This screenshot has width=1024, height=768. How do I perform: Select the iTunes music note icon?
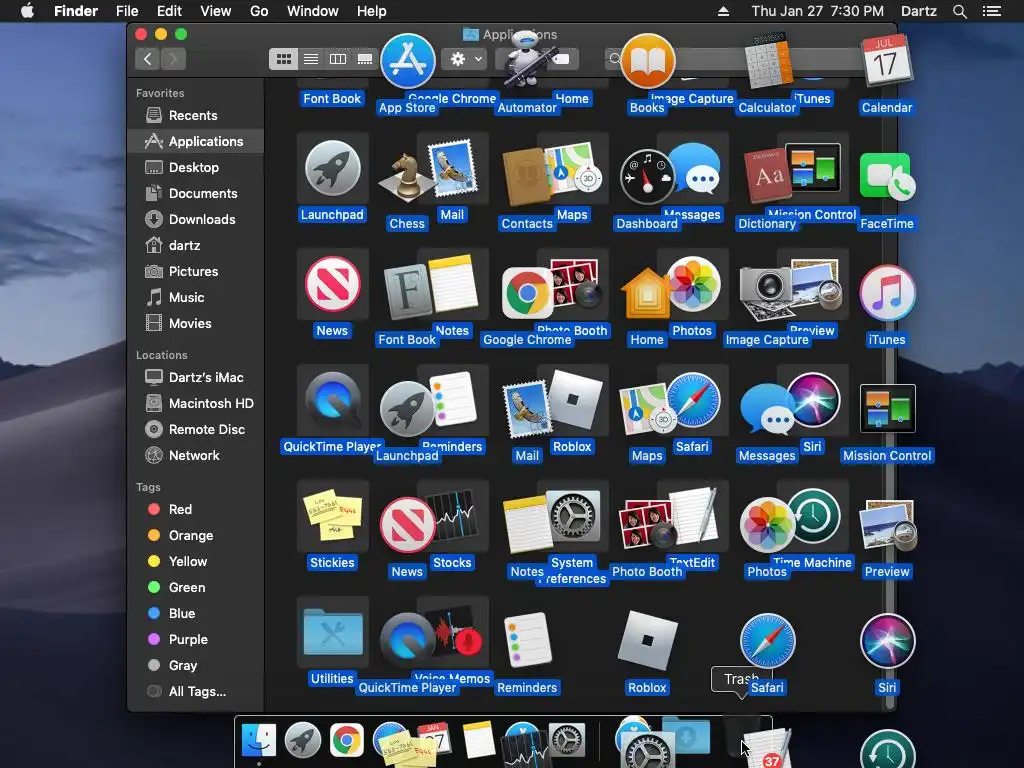tap(887, 293)
